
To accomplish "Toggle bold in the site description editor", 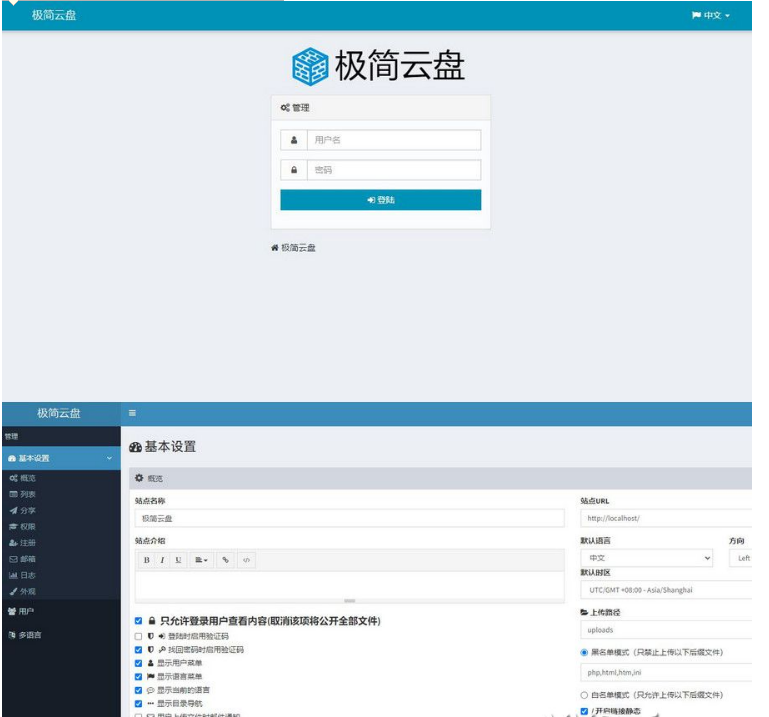I will [146, 560].
